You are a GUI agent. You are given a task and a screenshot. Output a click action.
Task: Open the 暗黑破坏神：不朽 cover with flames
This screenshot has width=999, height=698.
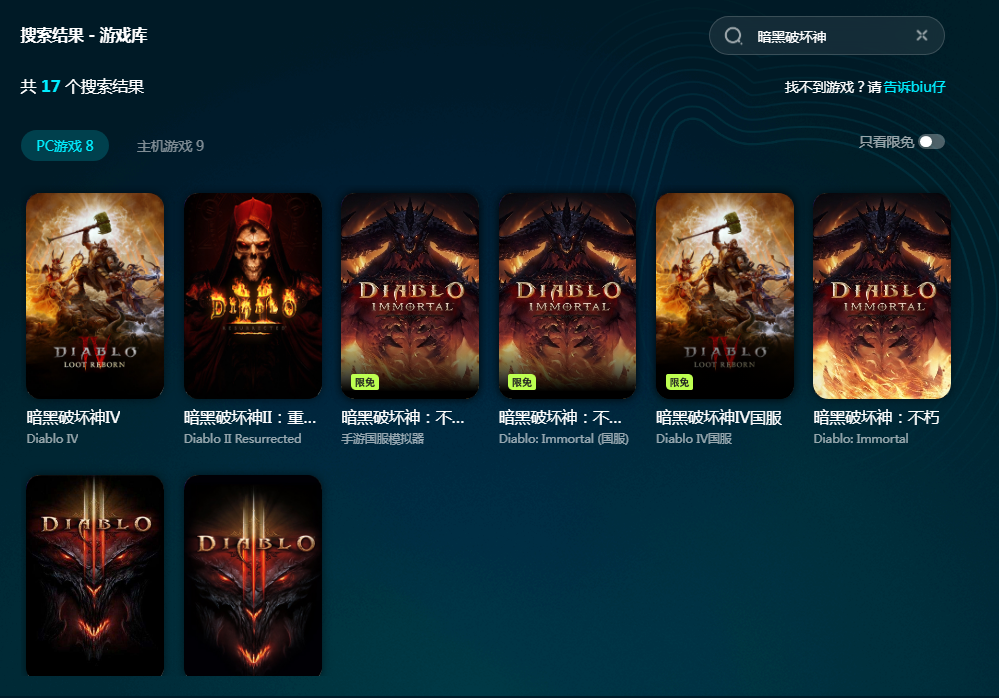coord(882,296)
